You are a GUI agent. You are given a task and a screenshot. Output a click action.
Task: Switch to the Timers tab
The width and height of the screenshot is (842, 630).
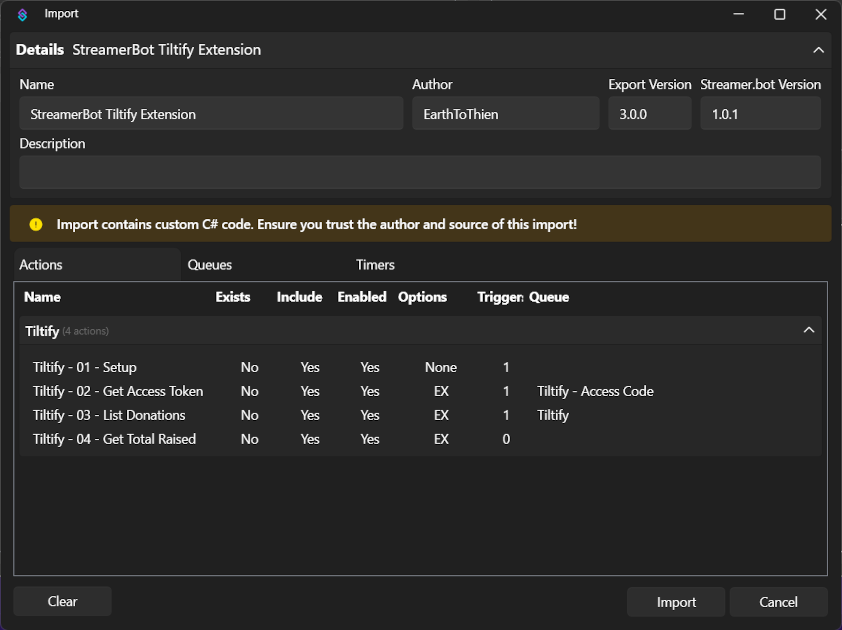[375, 265]
